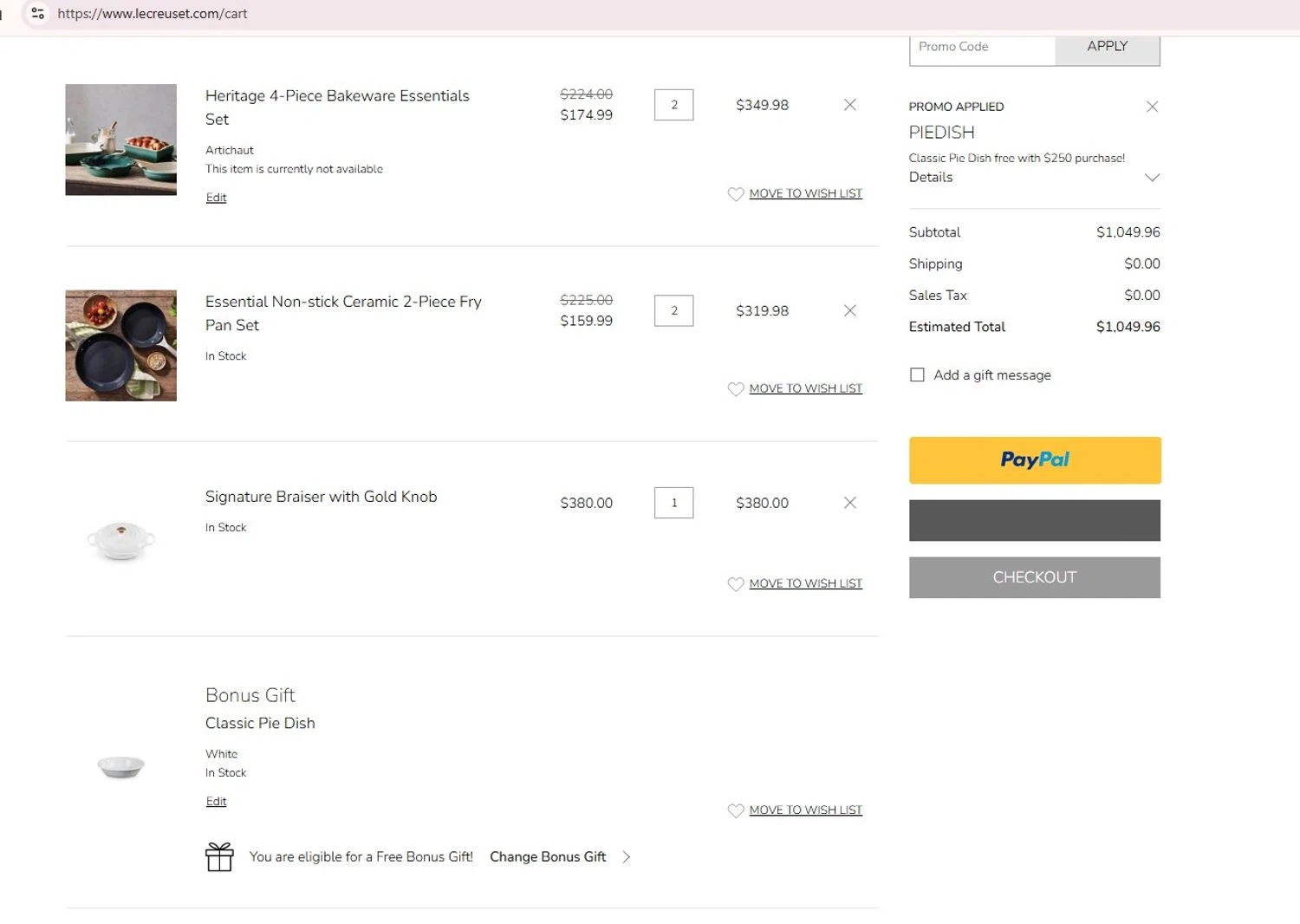Click the PIEDISH promo code name

coord(941,133)
